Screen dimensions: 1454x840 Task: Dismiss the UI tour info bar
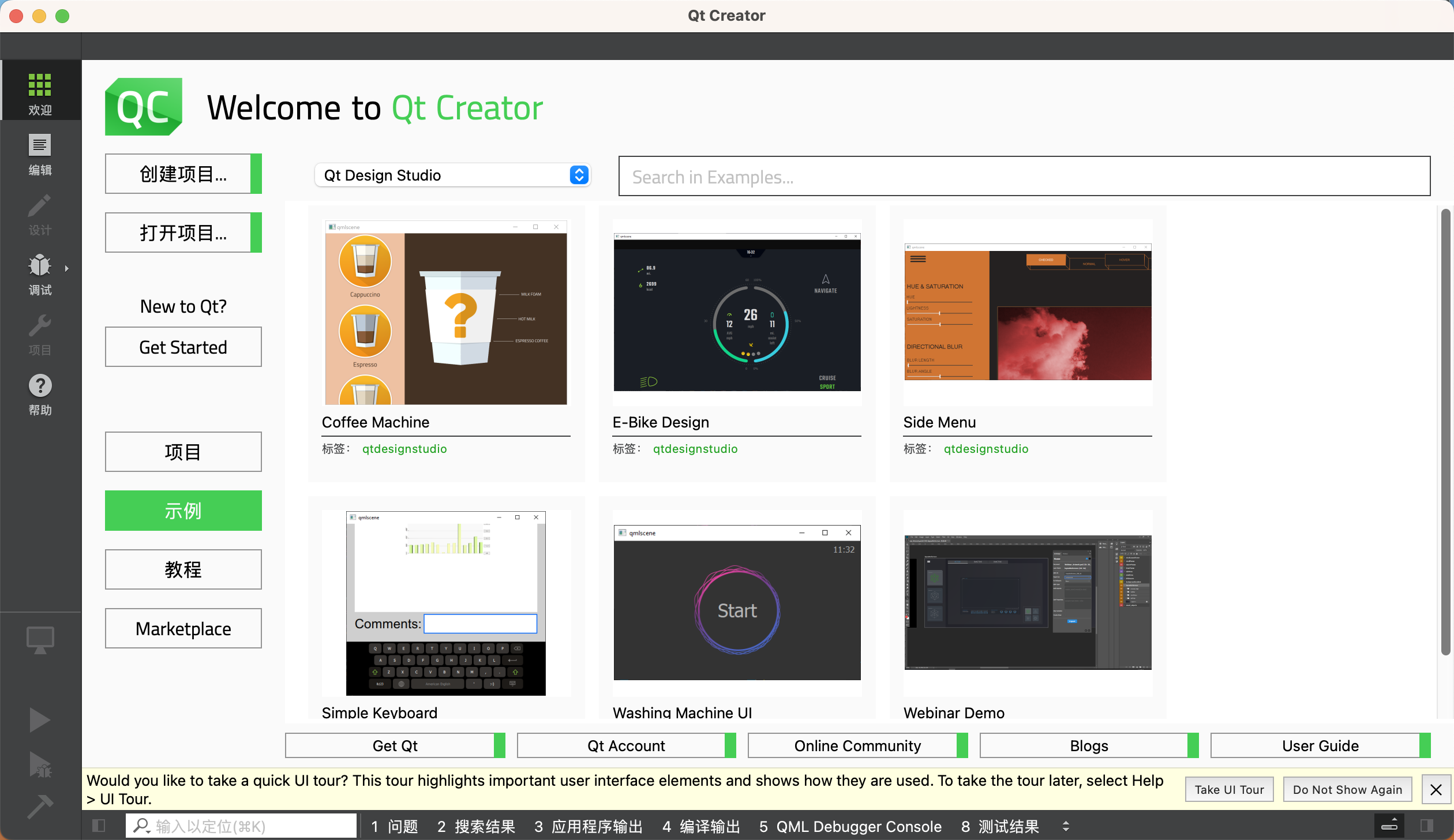(x=1436, y=789)
